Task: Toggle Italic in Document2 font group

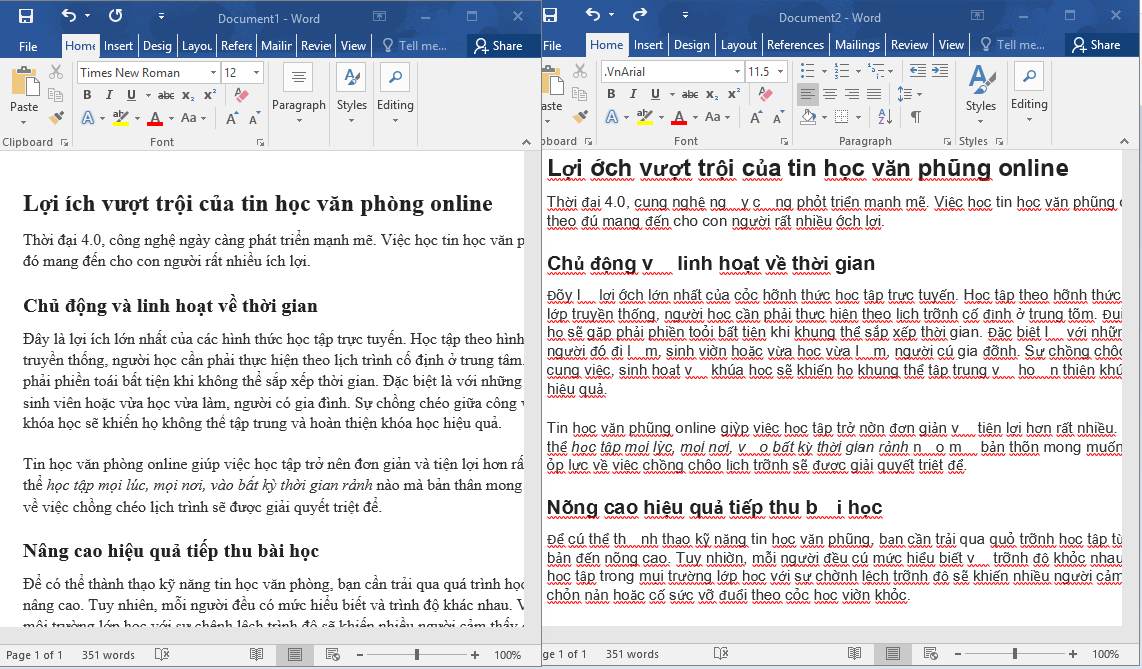Action: [x=633, y=94]
